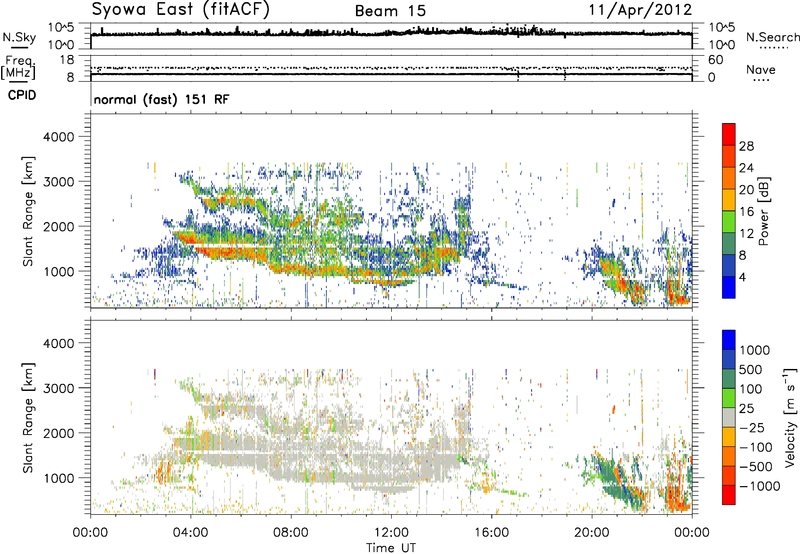
Task: Click the '04:00' time tick label
Action: [x=190, y=533]
